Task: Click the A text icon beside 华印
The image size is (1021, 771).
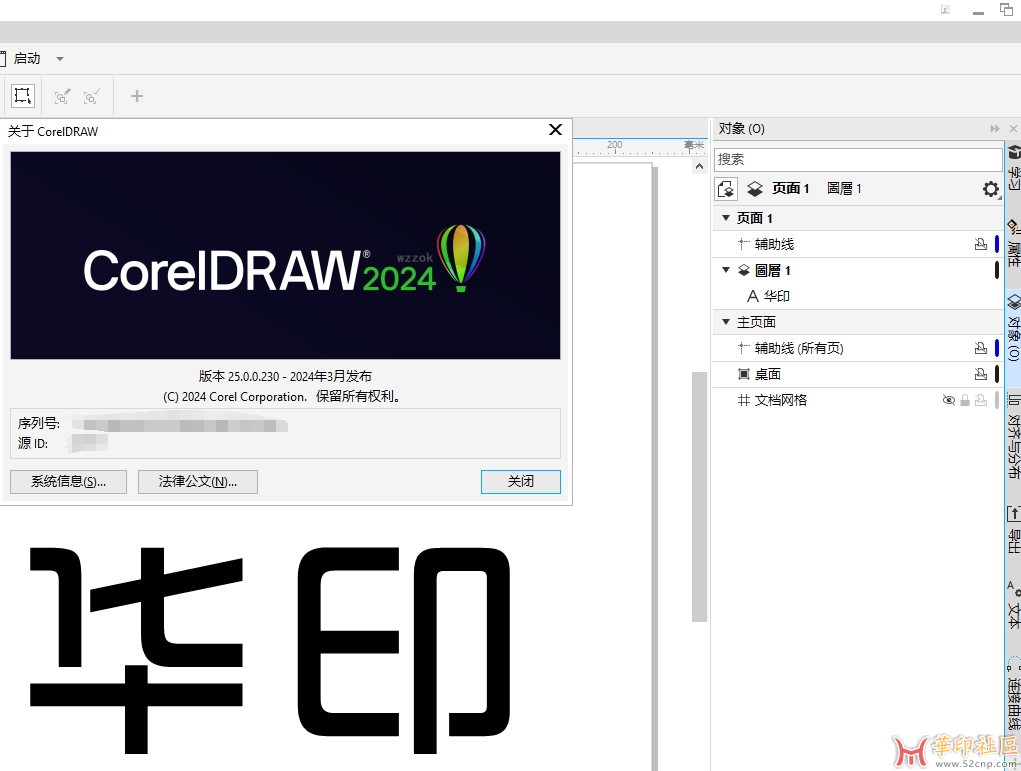Action: (x=753, y=296)
